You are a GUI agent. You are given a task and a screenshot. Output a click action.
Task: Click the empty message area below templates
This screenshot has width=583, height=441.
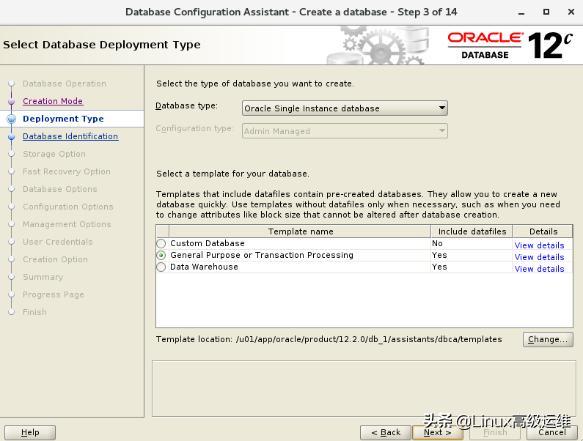pos(364,388)
